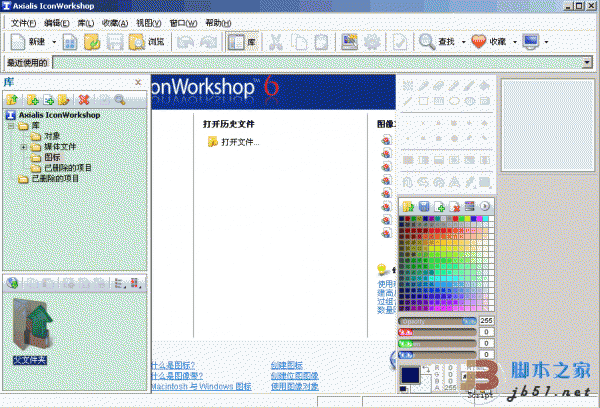Click the new icon project toolbar icon
The width and height of the screenshot is (600, 408).
pyautogui.click(x=70, y=42)
